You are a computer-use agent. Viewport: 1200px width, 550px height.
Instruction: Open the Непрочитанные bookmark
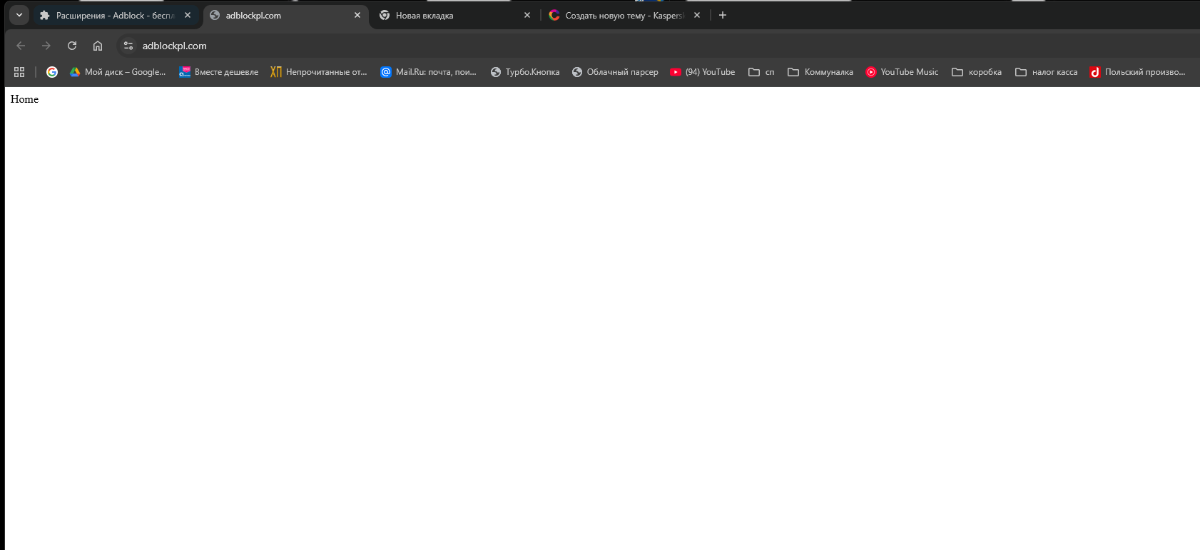click(318, 72)
